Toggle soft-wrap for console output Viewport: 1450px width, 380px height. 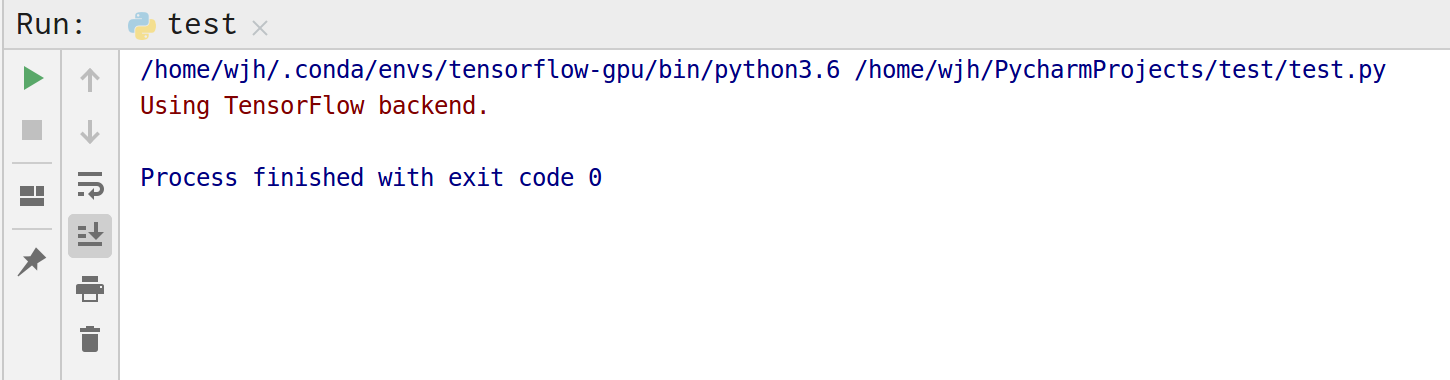point(90,184)
